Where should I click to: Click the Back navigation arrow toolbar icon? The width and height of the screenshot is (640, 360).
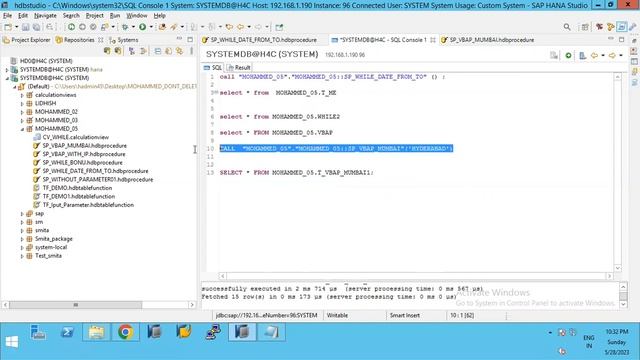tap(240, 27)
